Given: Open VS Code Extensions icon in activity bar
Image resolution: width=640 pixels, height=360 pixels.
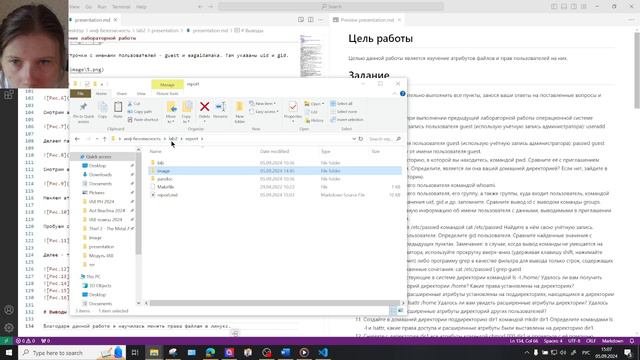Looking at the screenshot, I should point(9,95).
